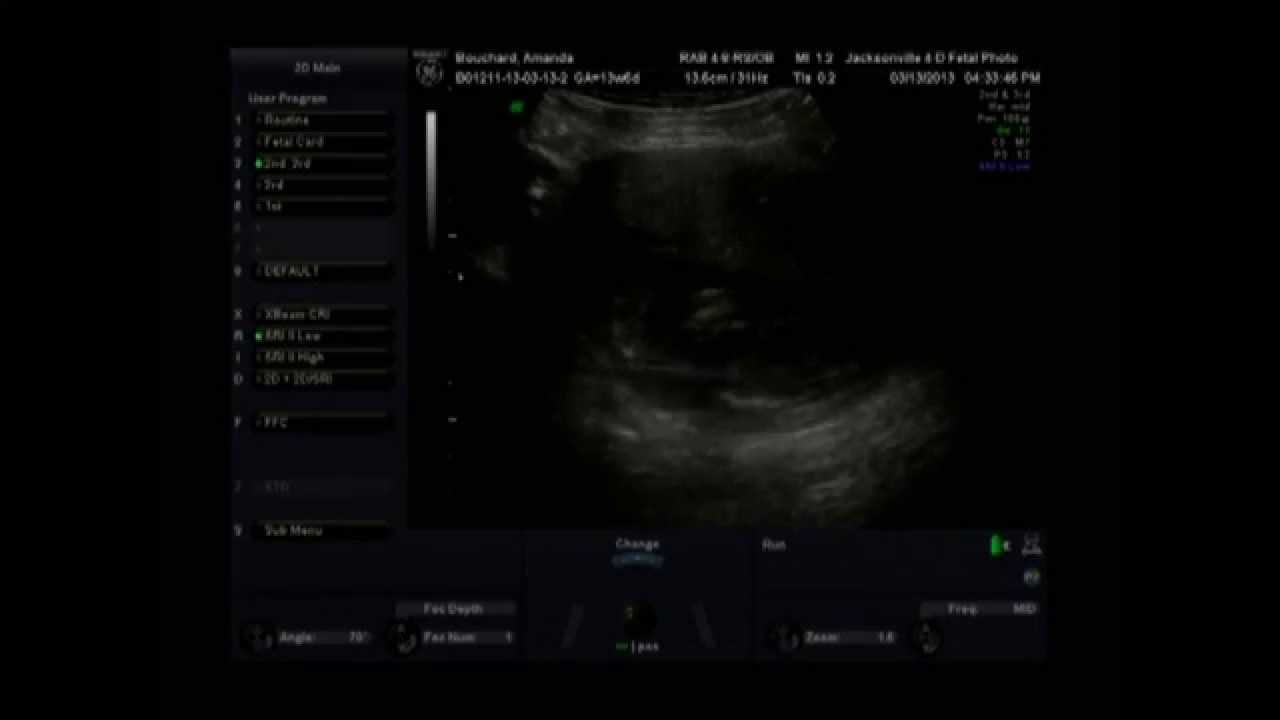Screen dimensions: 1280x720
Task: Select the Fetal Card user program
Action: 322,142
